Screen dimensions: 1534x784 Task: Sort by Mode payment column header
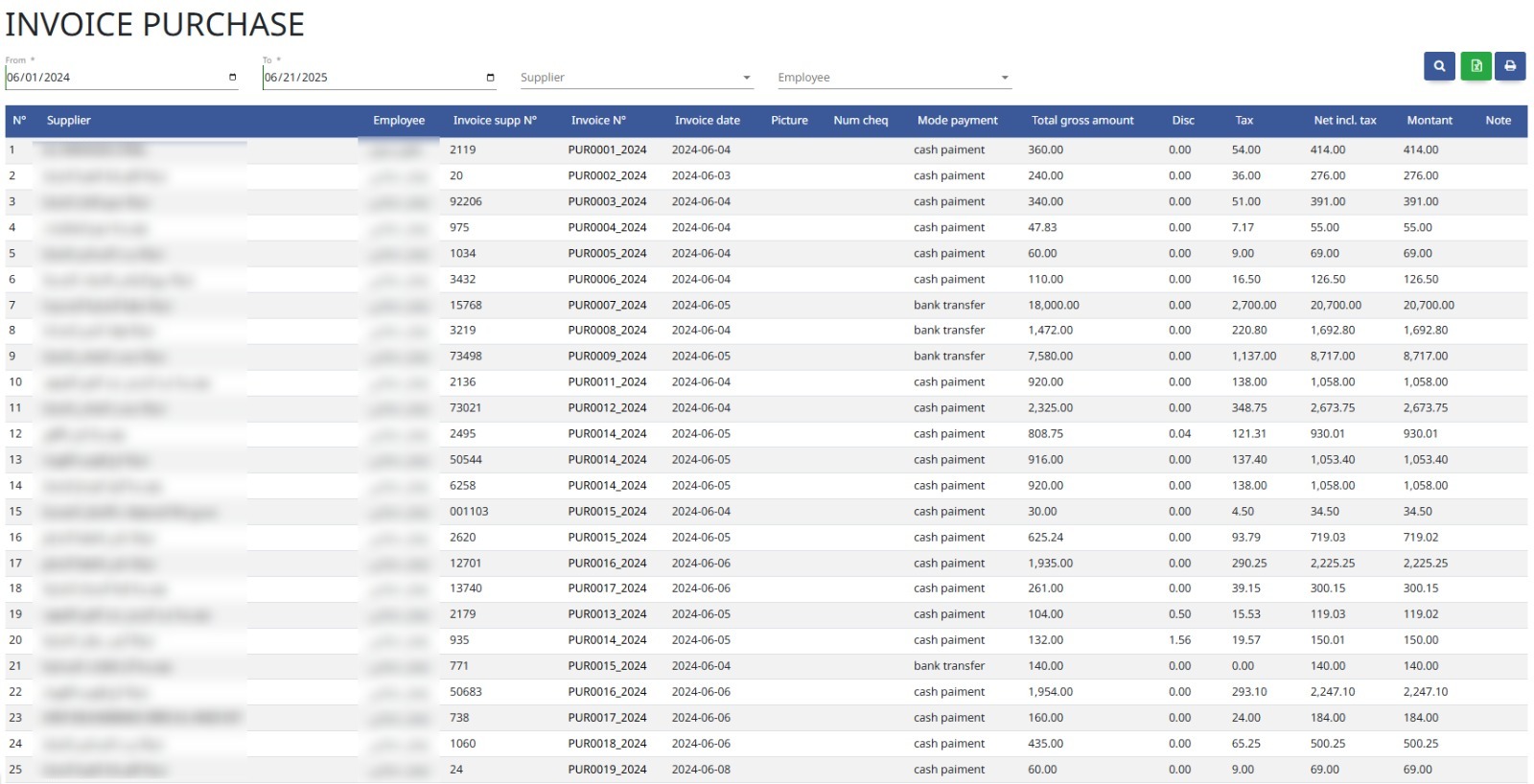coord(957,121)
